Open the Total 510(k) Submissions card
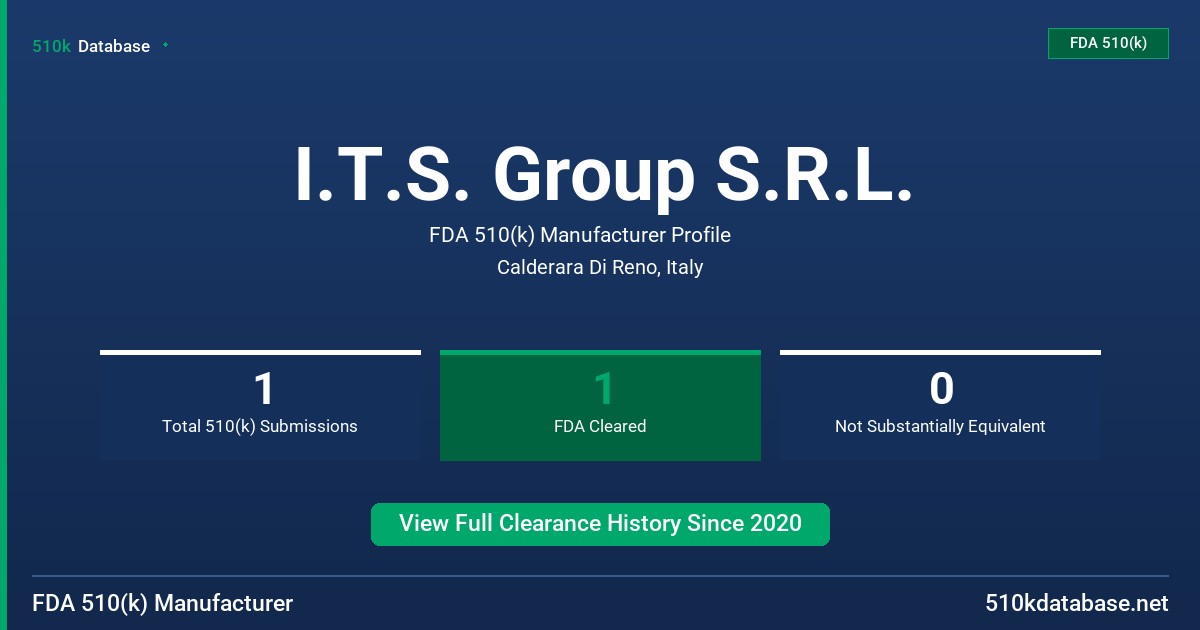1200x630 pixels. (260, 406)
